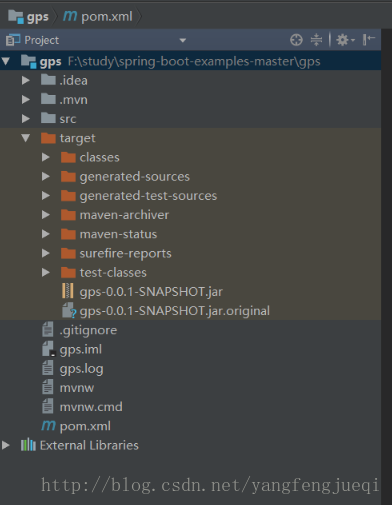Expand the maven-archiver folder arrow
This screenshot has width=392, height=505.
click(x=46, y=215)
